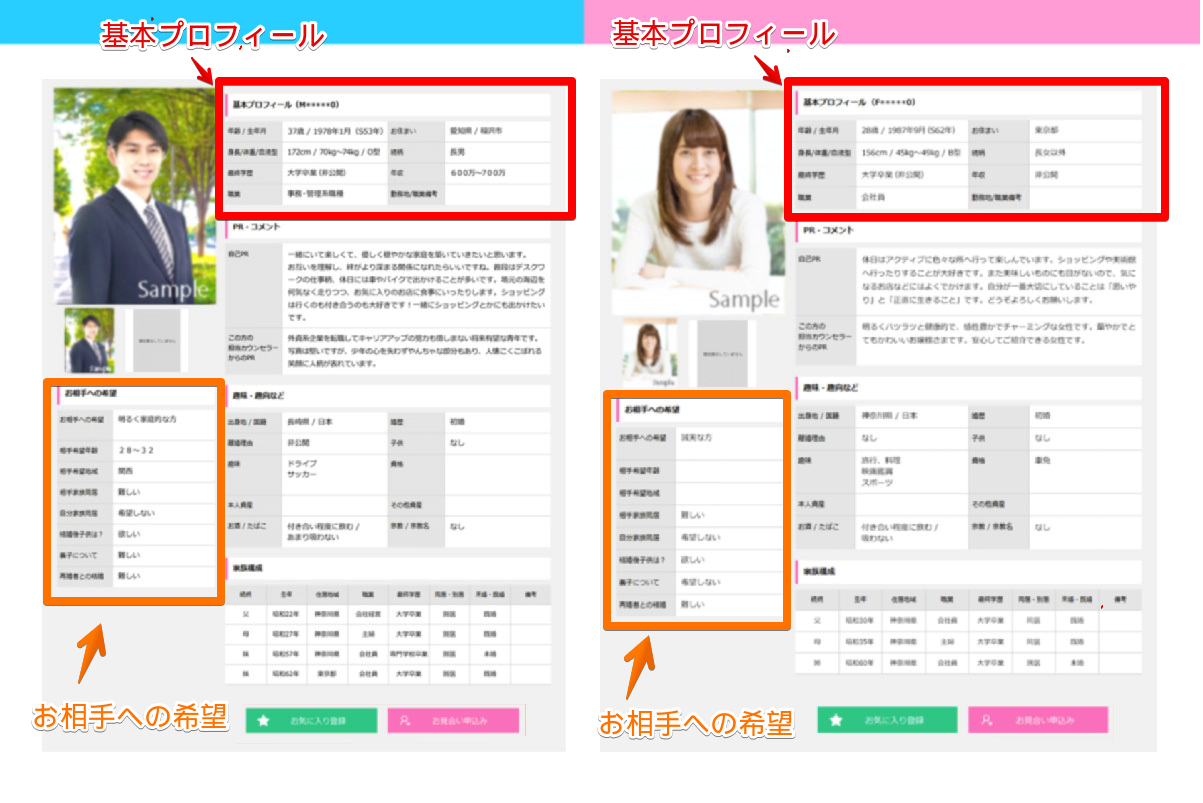Click 昭和57年 in the family table
The width and height of the screenshot is (1203, 803).
click(286, 655)
